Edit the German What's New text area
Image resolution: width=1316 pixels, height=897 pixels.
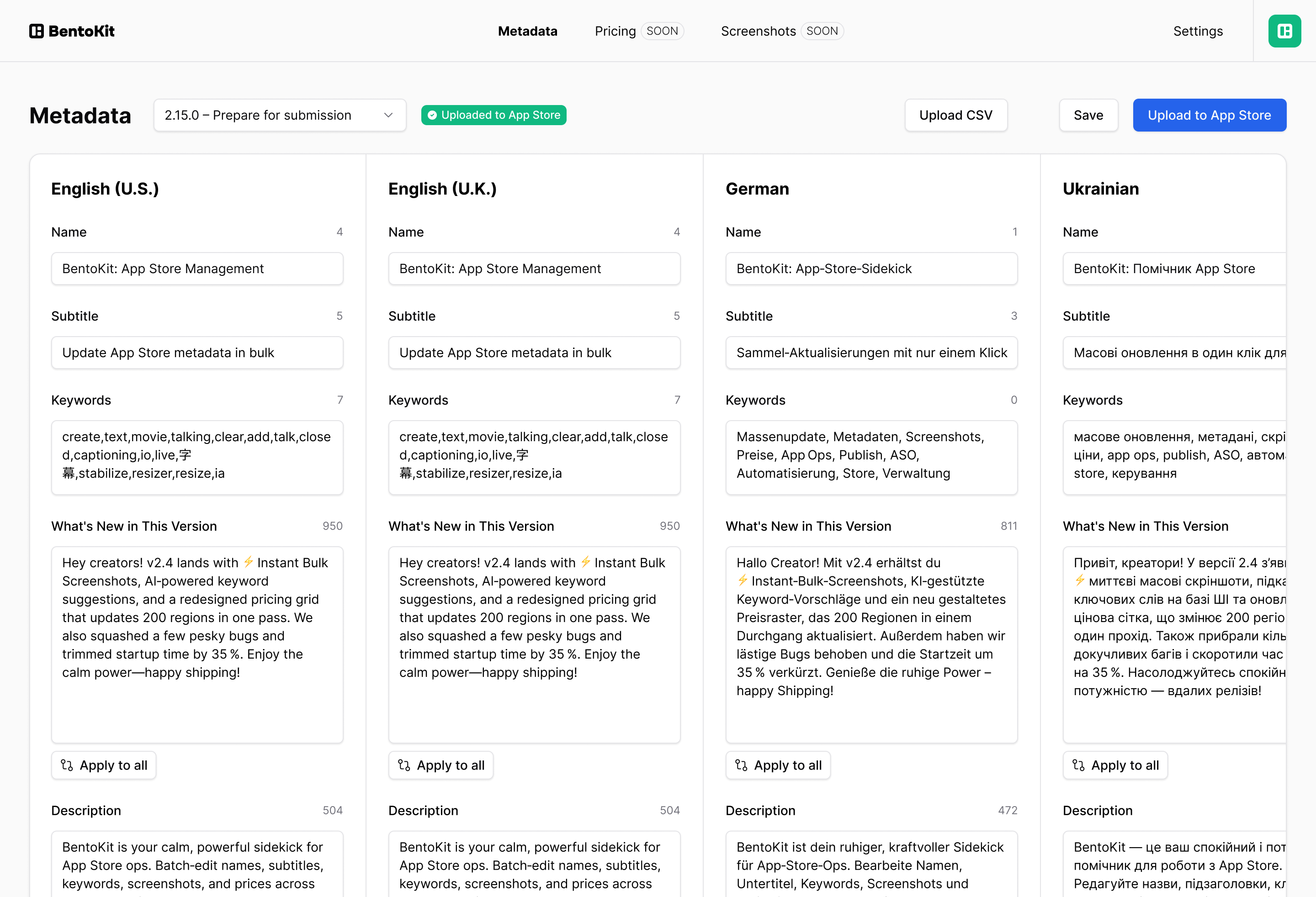[x=871, y=644]
